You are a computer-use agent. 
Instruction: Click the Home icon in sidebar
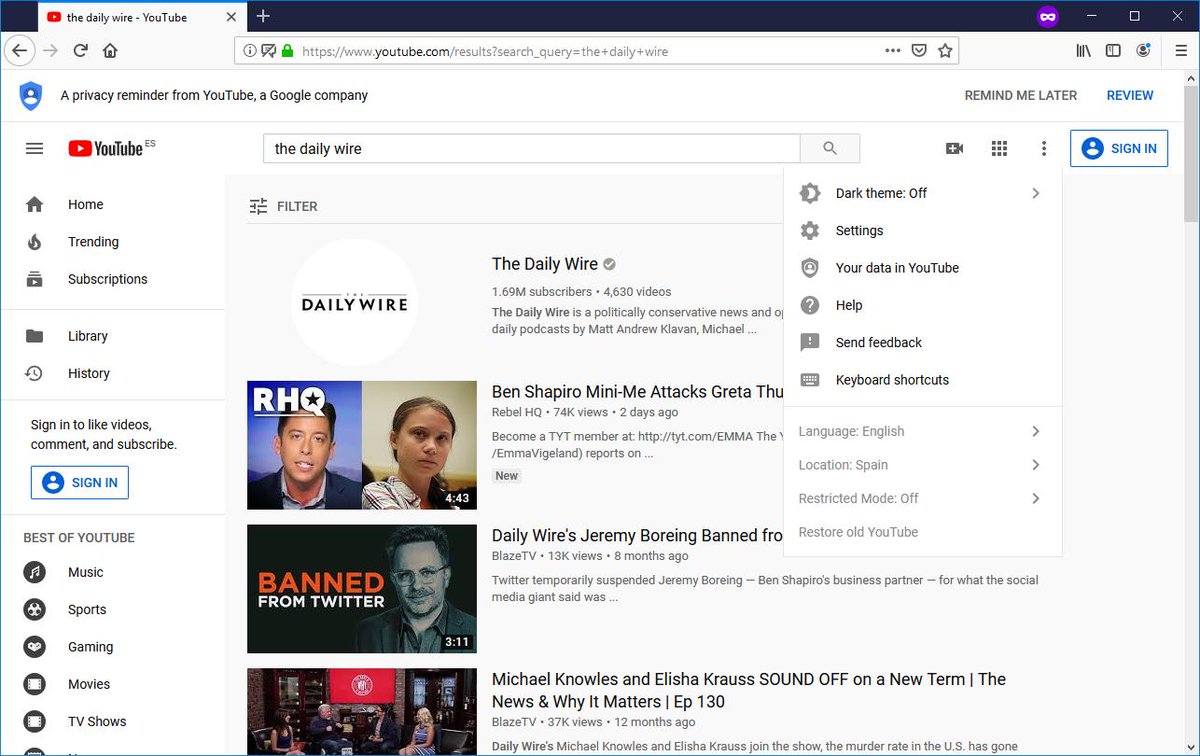(34, 204)
